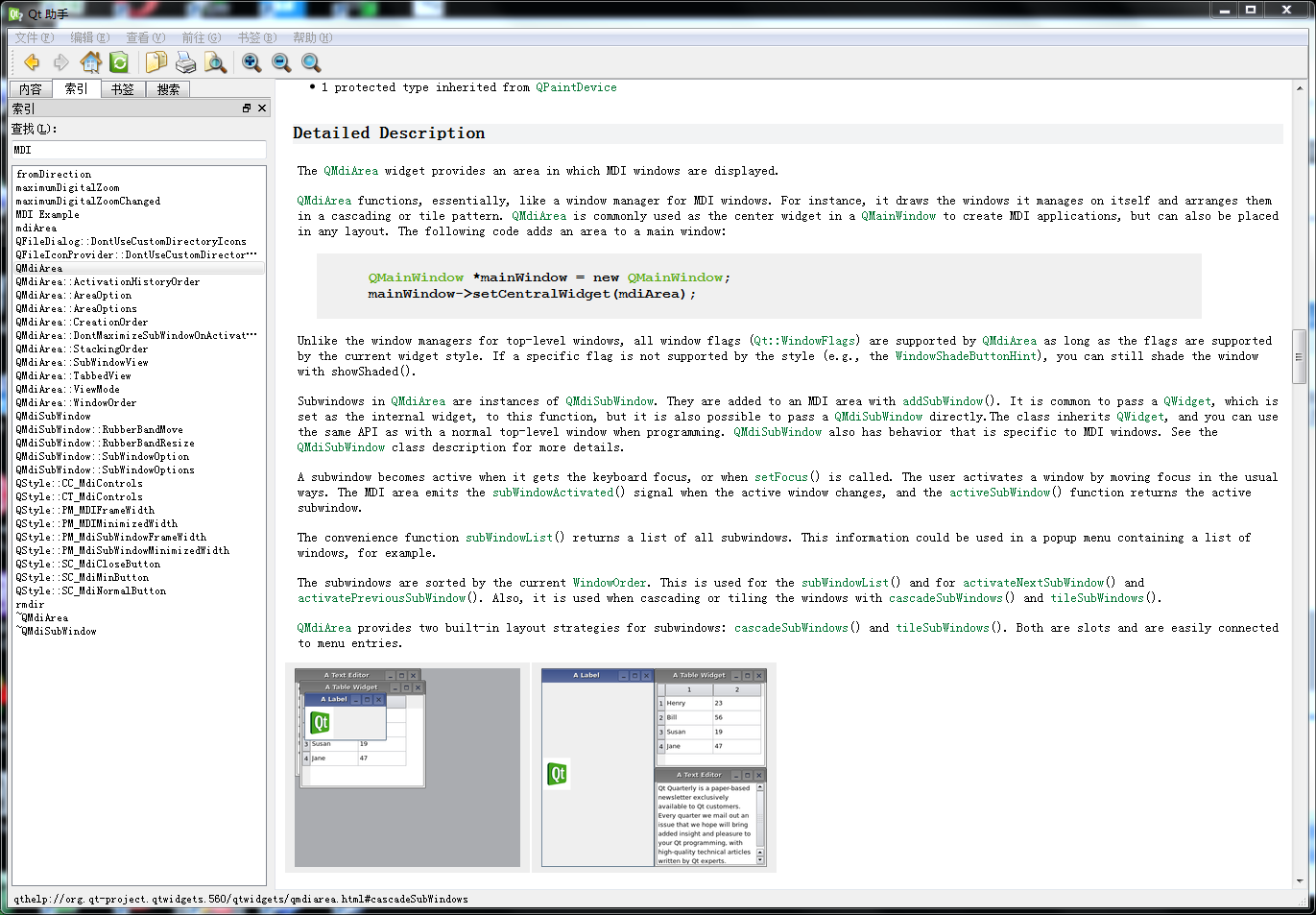Follow the QMainWindow link in the text
Viewport: 1316px width, 915px height.
coord(897,215)
